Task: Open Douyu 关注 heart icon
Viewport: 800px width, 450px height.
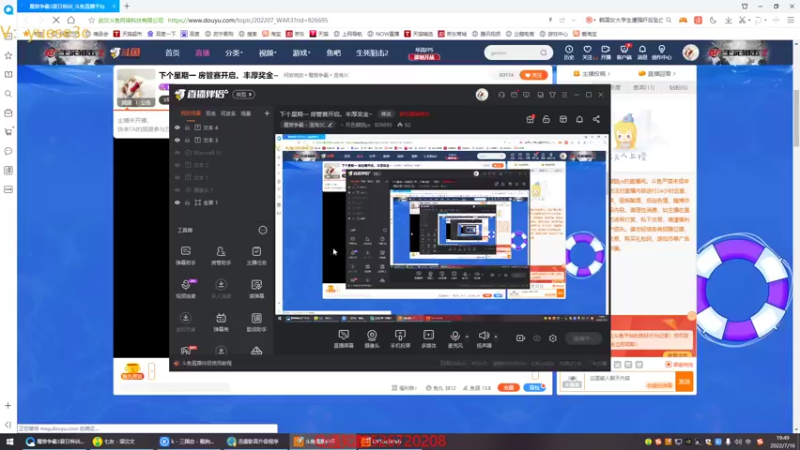Action: 587,52
